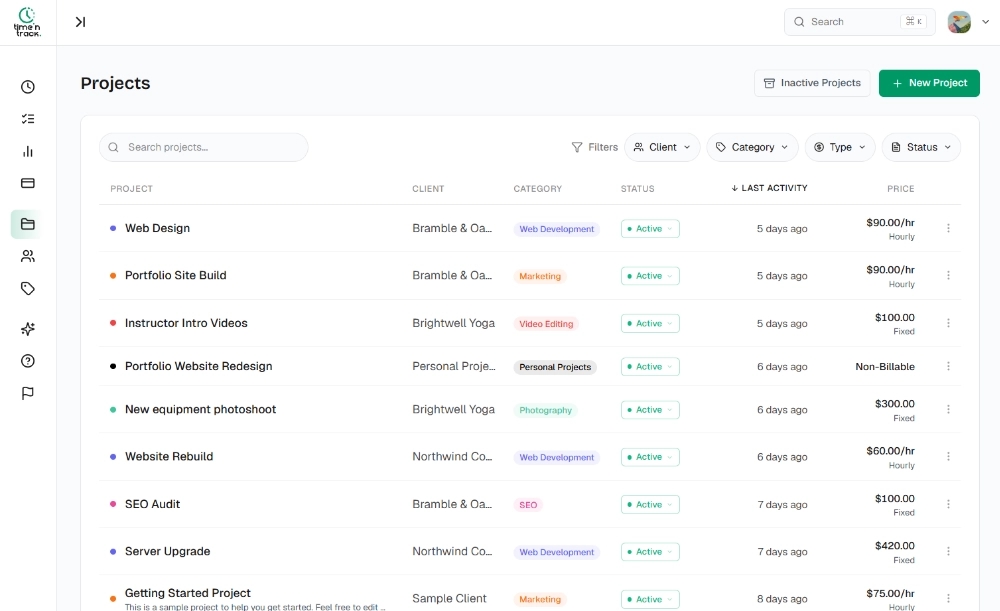The height and width of the screenshot is (611, 1000).
Task: Change New equipment photoshoot status dropdown
Action: pos(650,409)
